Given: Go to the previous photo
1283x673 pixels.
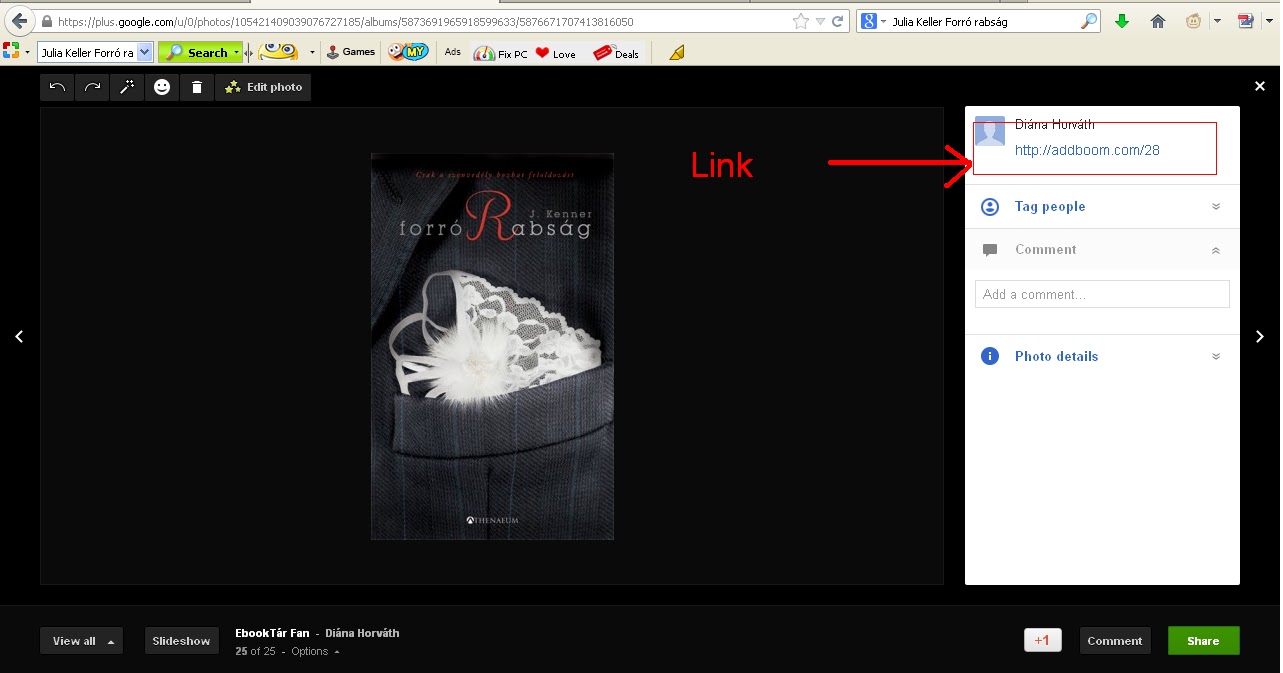Looking at the screenshot, I should [19, 337].
